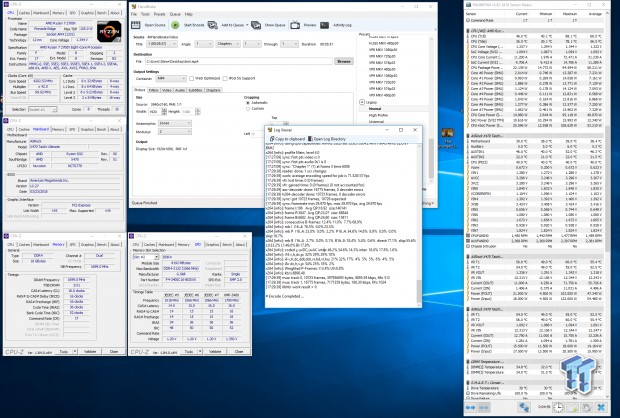
Task: Click the HWiNFO title bar app icon
Action: (469, 5)
